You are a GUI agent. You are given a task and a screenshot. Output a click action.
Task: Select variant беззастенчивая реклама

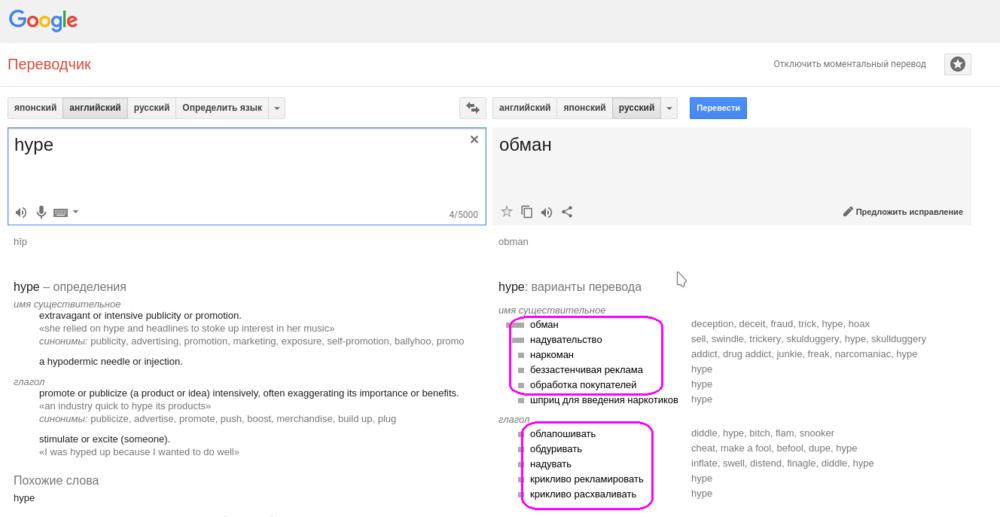(586, 370)
